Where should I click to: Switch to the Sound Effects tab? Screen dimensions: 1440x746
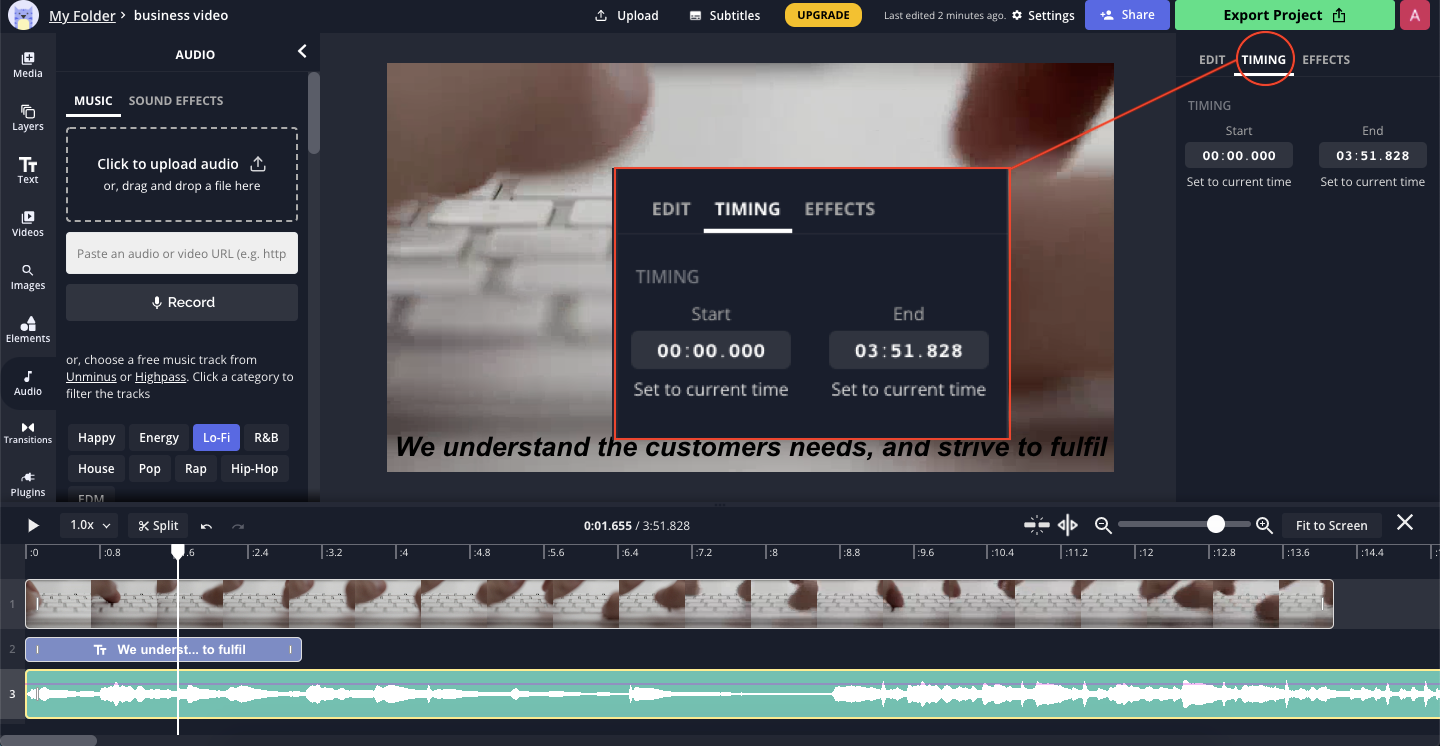tap(176, 101)
